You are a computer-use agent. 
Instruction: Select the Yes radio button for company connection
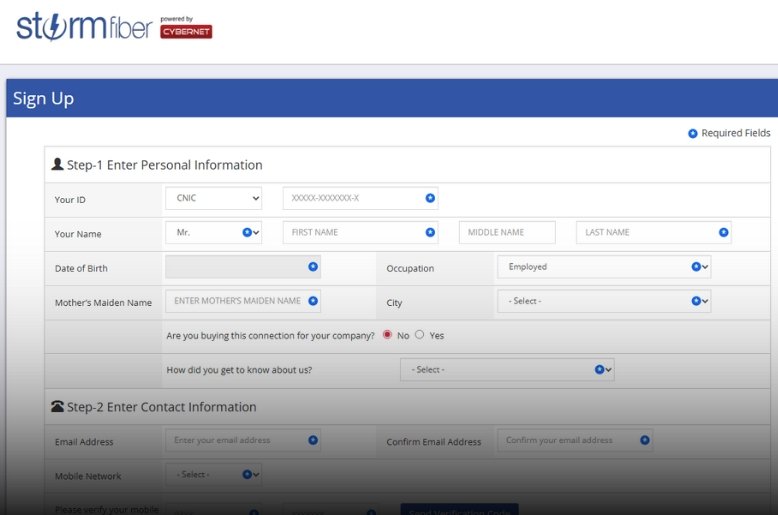tap(420, 335)
